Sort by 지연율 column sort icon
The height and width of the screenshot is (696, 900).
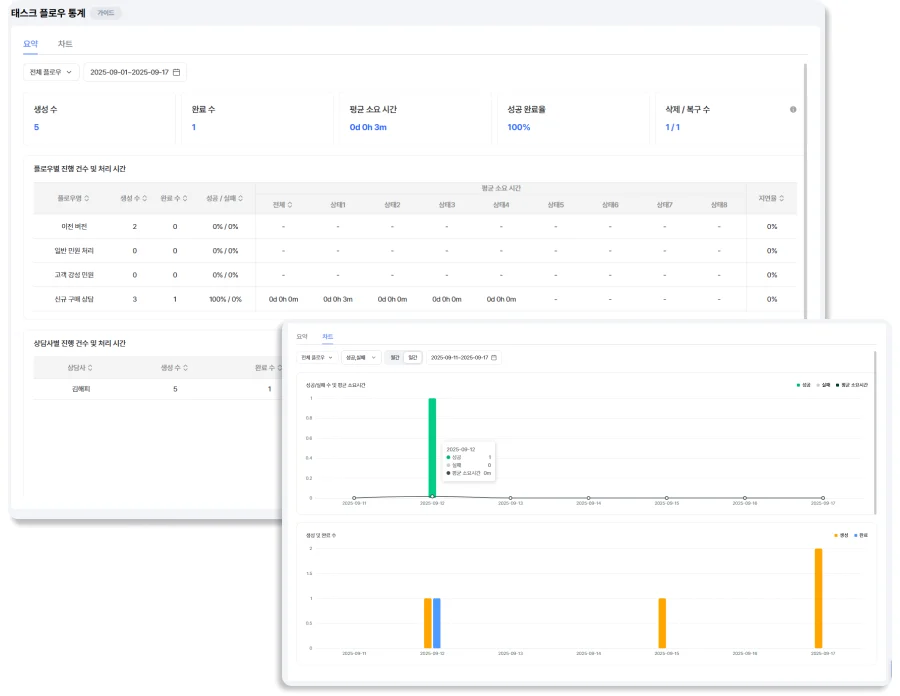(x=783, y=198)
